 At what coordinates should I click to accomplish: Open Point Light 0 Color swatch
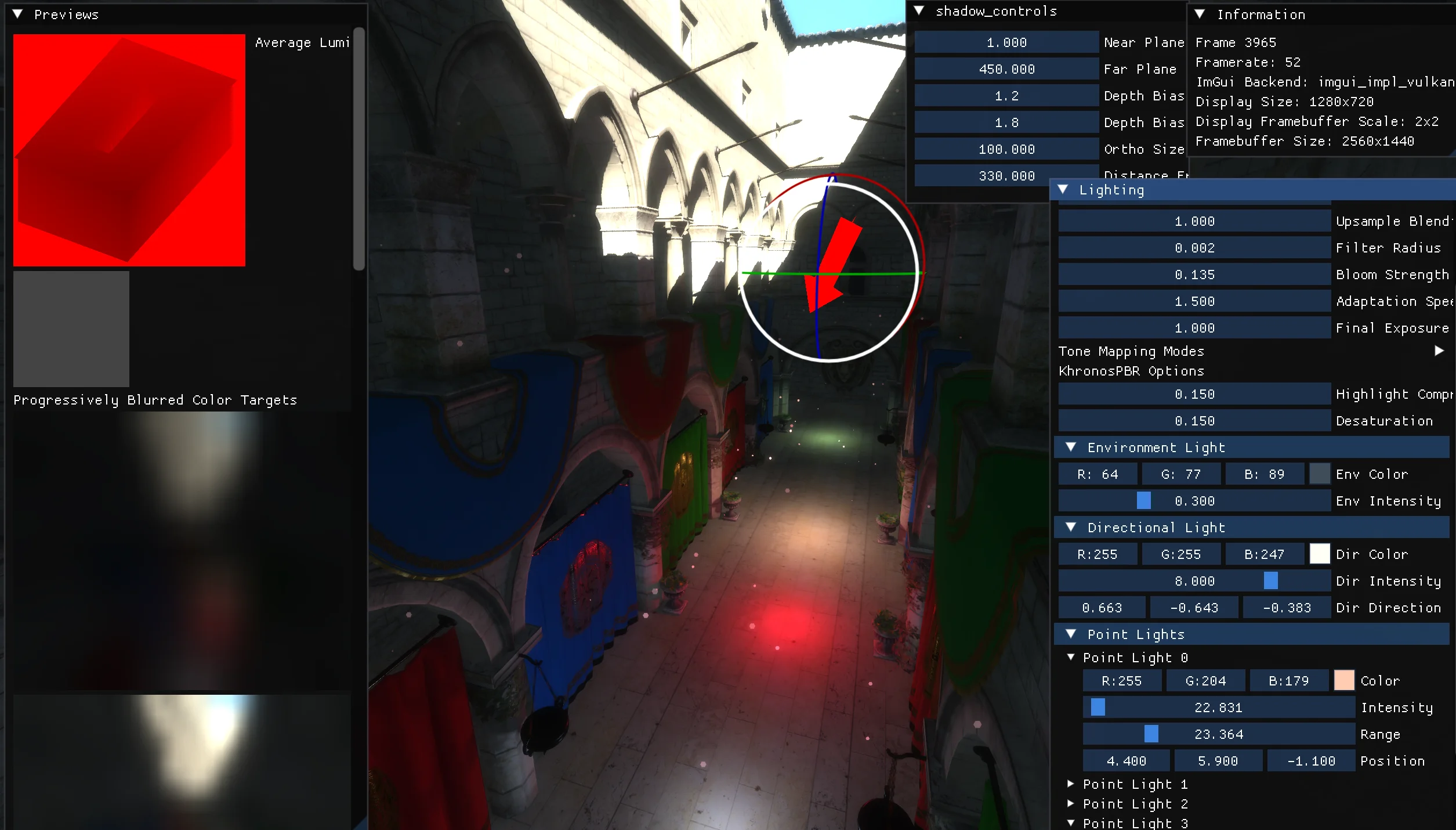pyautogui.click(x=1344, y=680)
